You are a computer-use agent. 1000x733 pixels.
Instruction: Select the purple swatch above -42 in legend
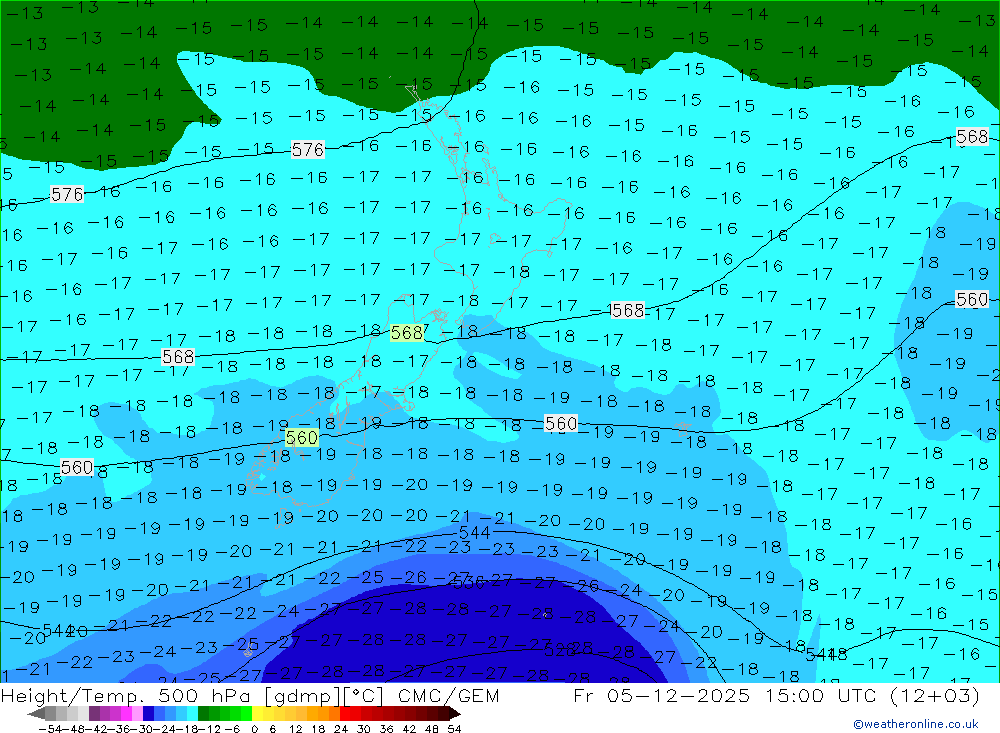click(94, 713)
